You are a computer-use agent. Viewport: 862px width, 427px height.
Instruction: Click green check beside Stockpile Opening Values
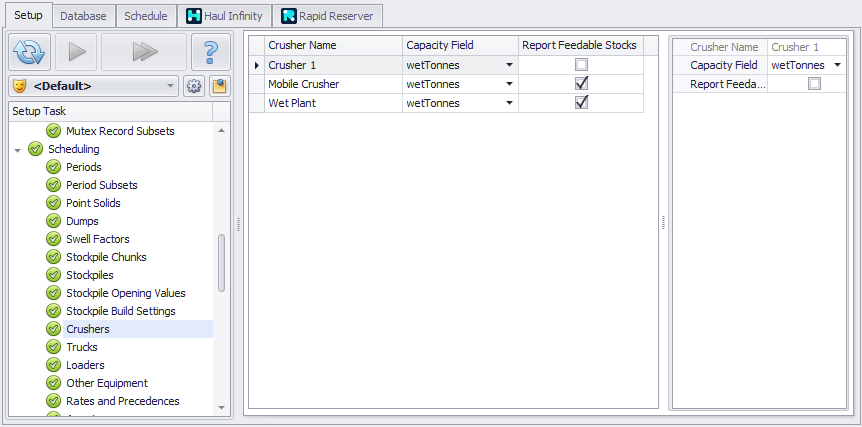(53, 293)
